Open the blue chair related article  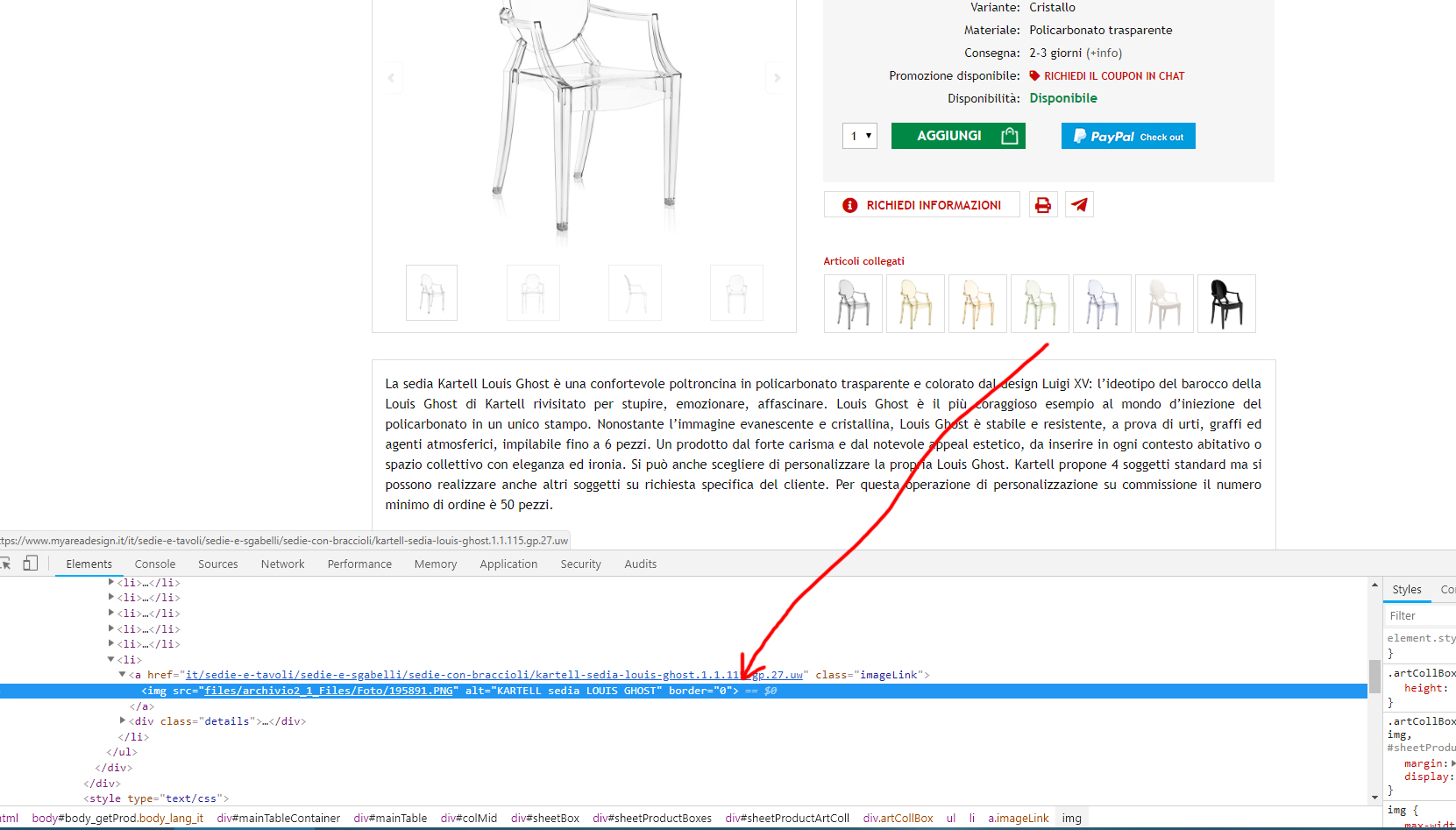click(1102, 304)
